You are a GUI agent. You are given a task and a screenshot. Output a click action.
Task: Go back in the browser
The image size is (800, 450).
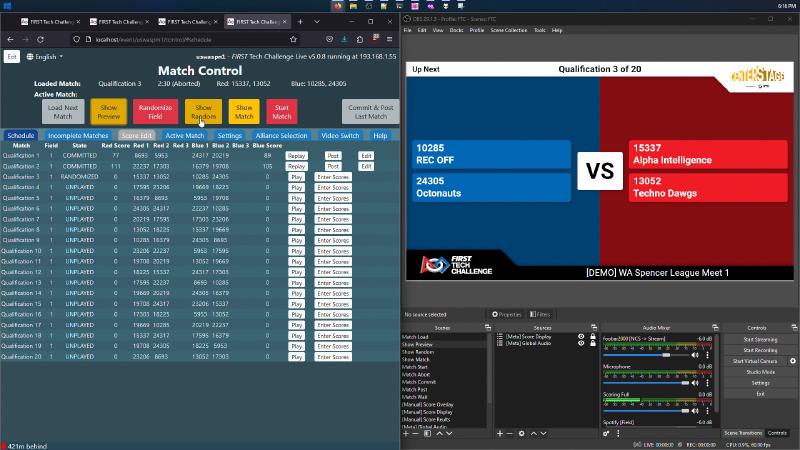(x=10, y=39)
